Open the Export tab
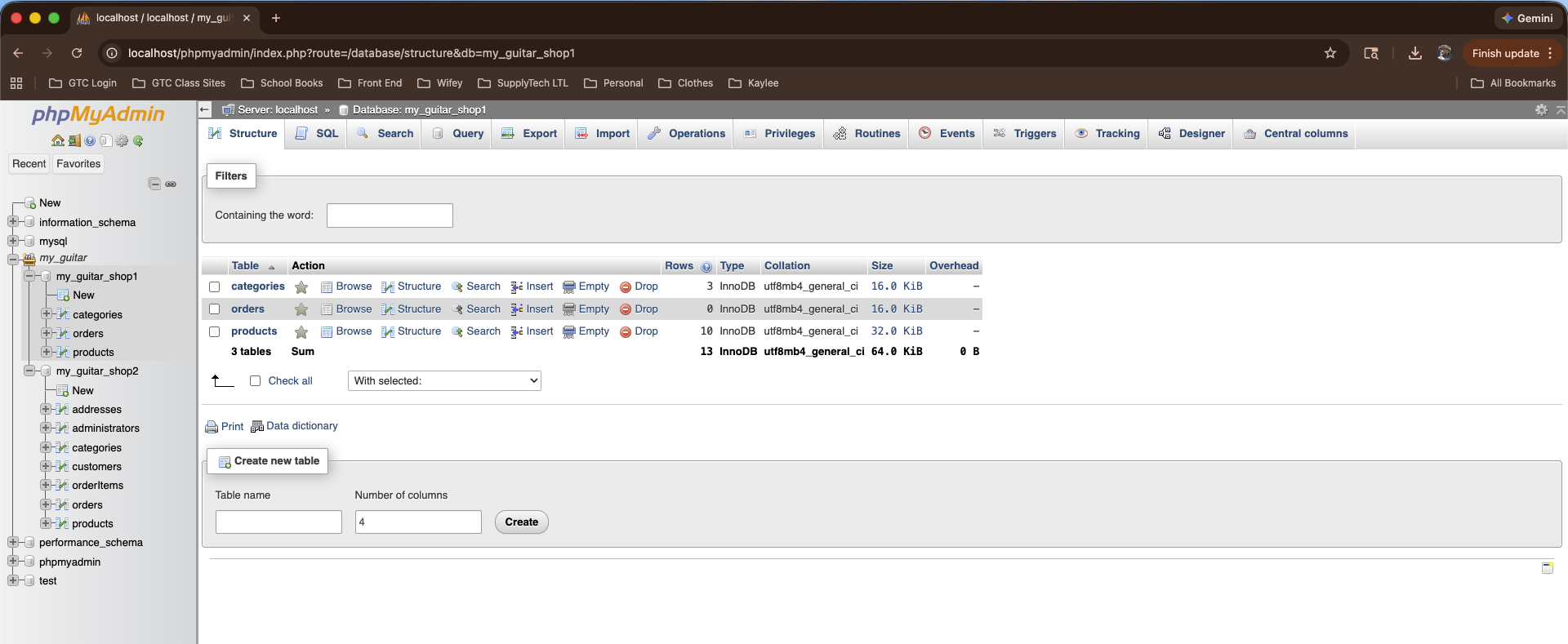 pos(529,134)
